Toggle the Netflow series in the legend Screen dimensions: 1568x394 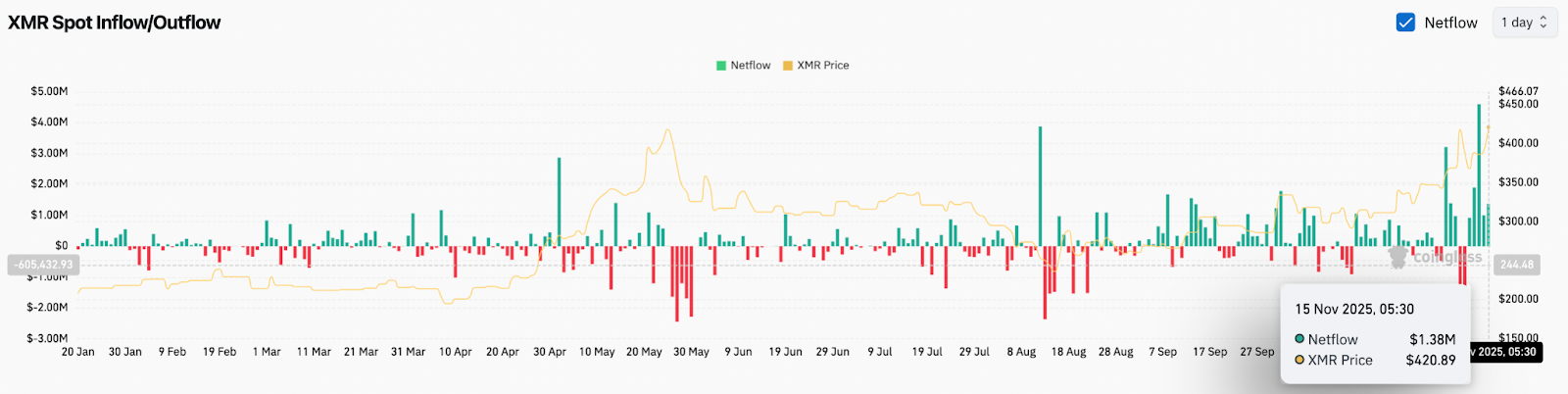(x=750, y=66)
